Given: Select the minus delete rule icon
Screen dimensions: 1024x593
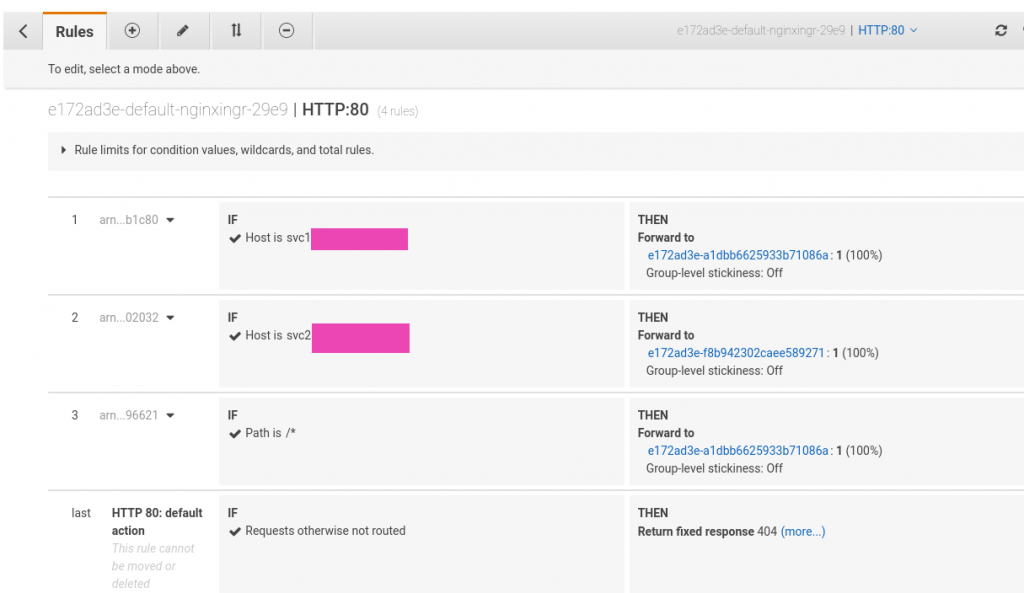Looking at the screenshot, I should point(286,30).
